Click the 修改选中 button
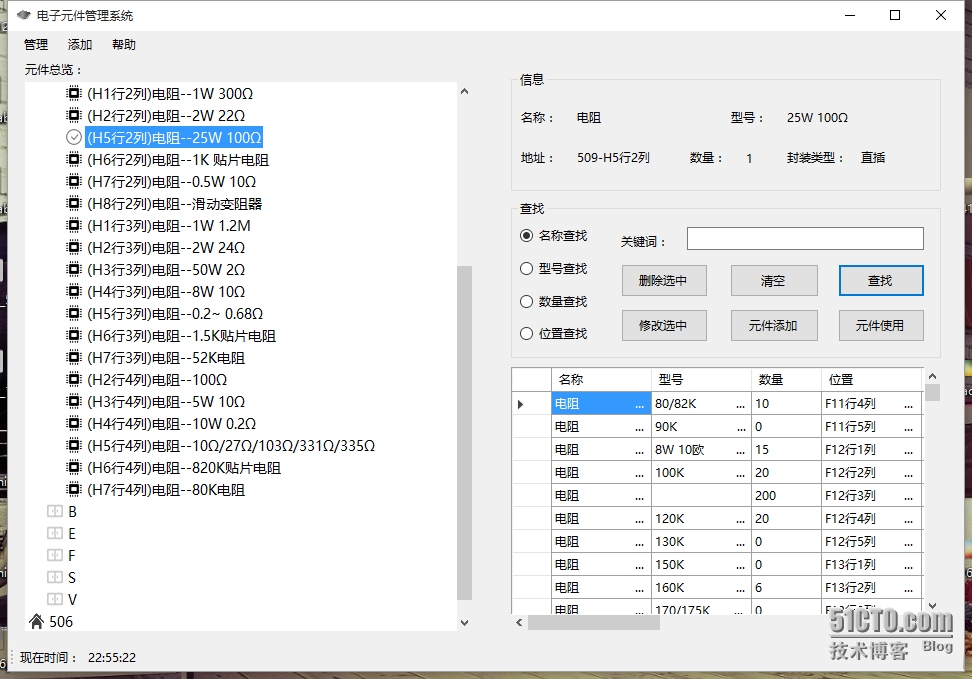Viewport: 972px width, 679px height. (664, 326)
